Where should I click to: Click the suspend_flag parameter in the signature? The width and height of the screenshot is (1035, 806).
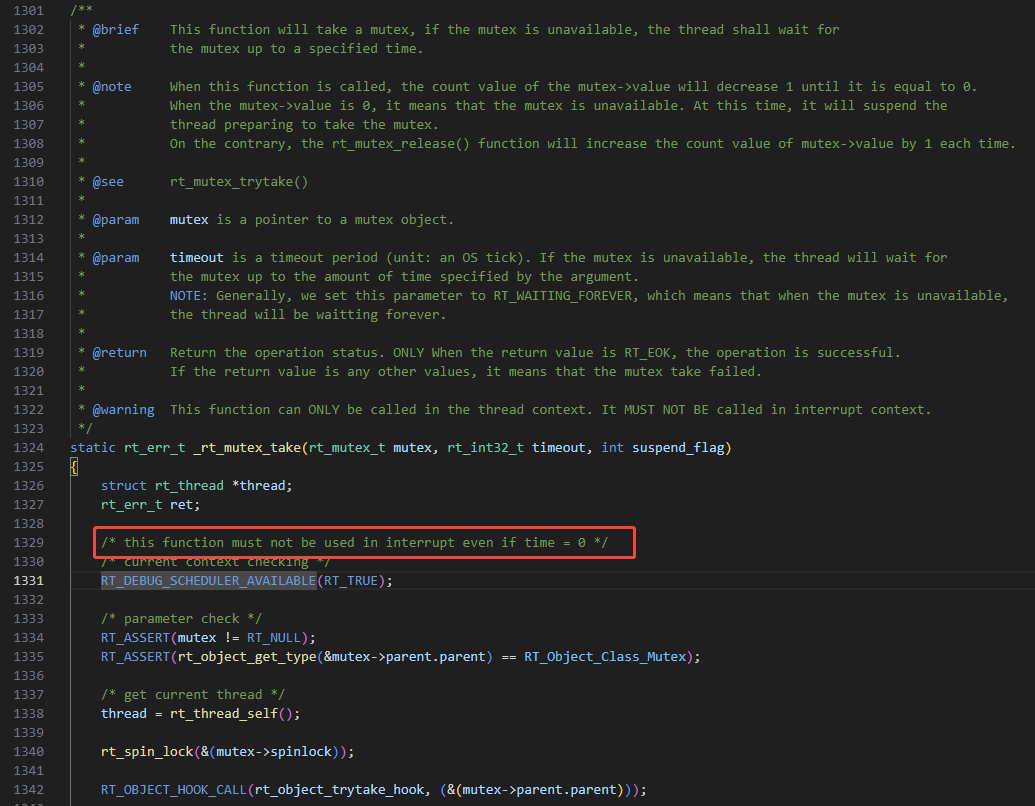(679, 448)
